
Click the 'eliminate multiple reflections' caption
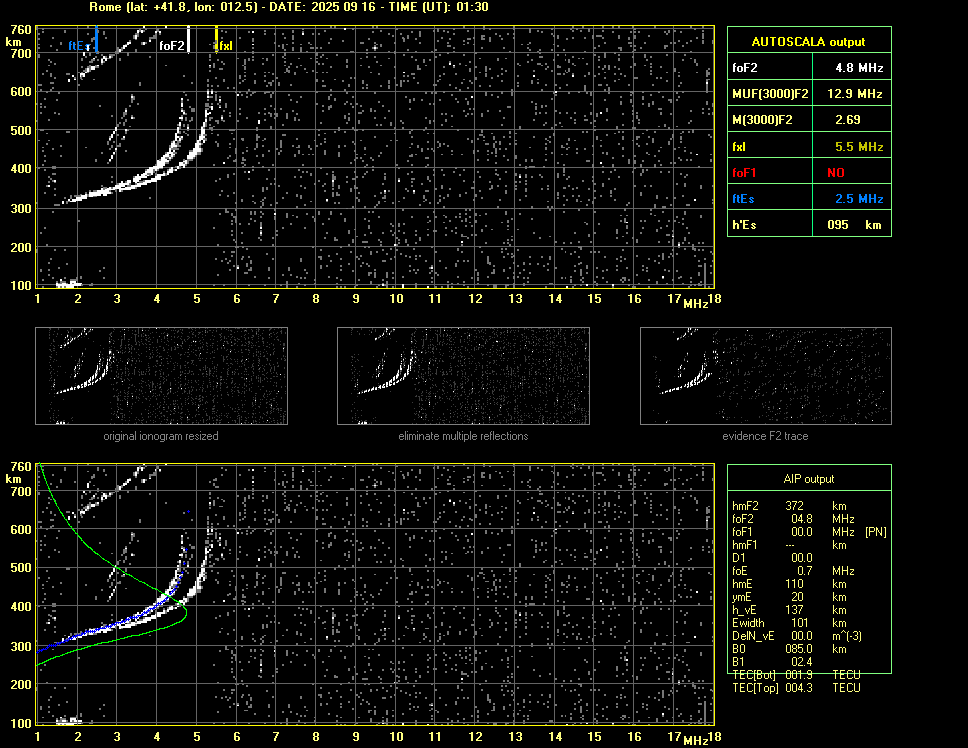coord(463,436)
